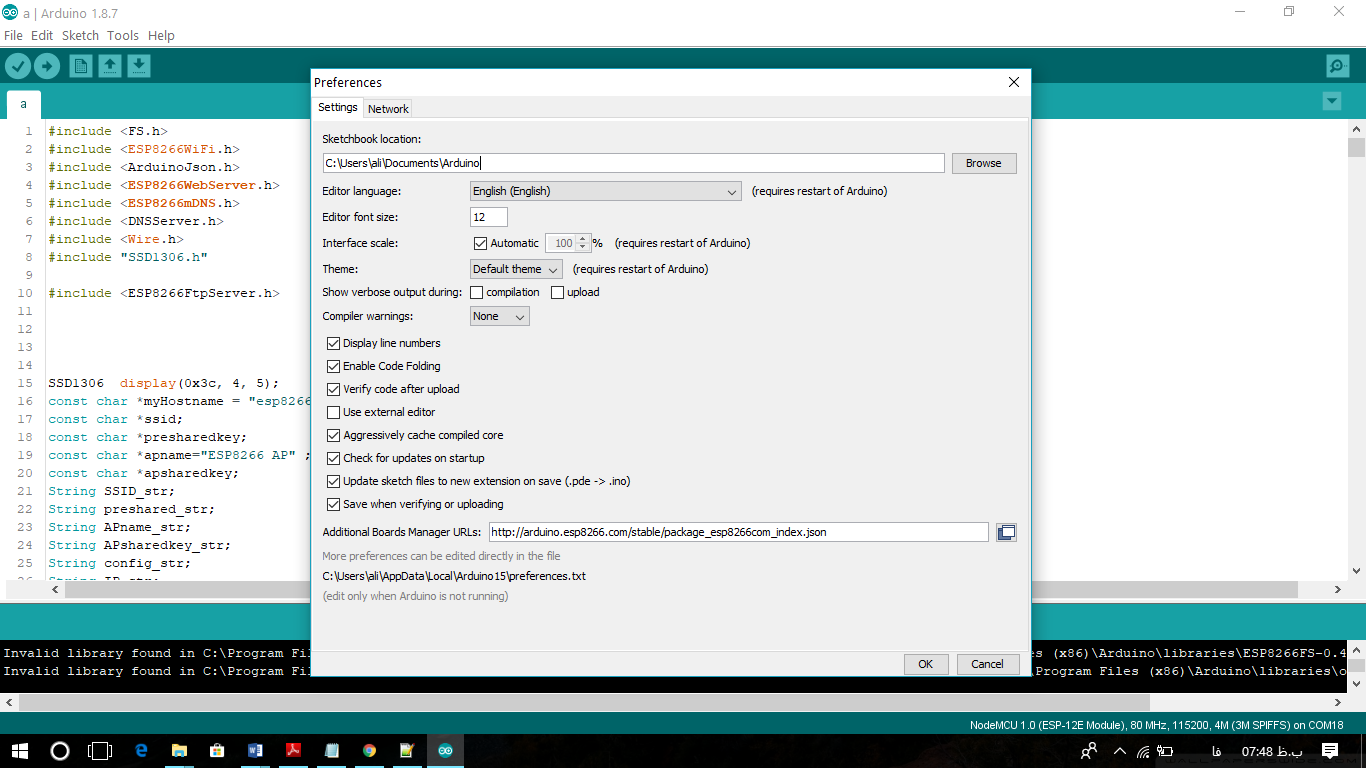The width and height of the screenshot is (1366, 768).
Task: Save the sketch with the down-arrow icon
Action: tap(139, 66)
